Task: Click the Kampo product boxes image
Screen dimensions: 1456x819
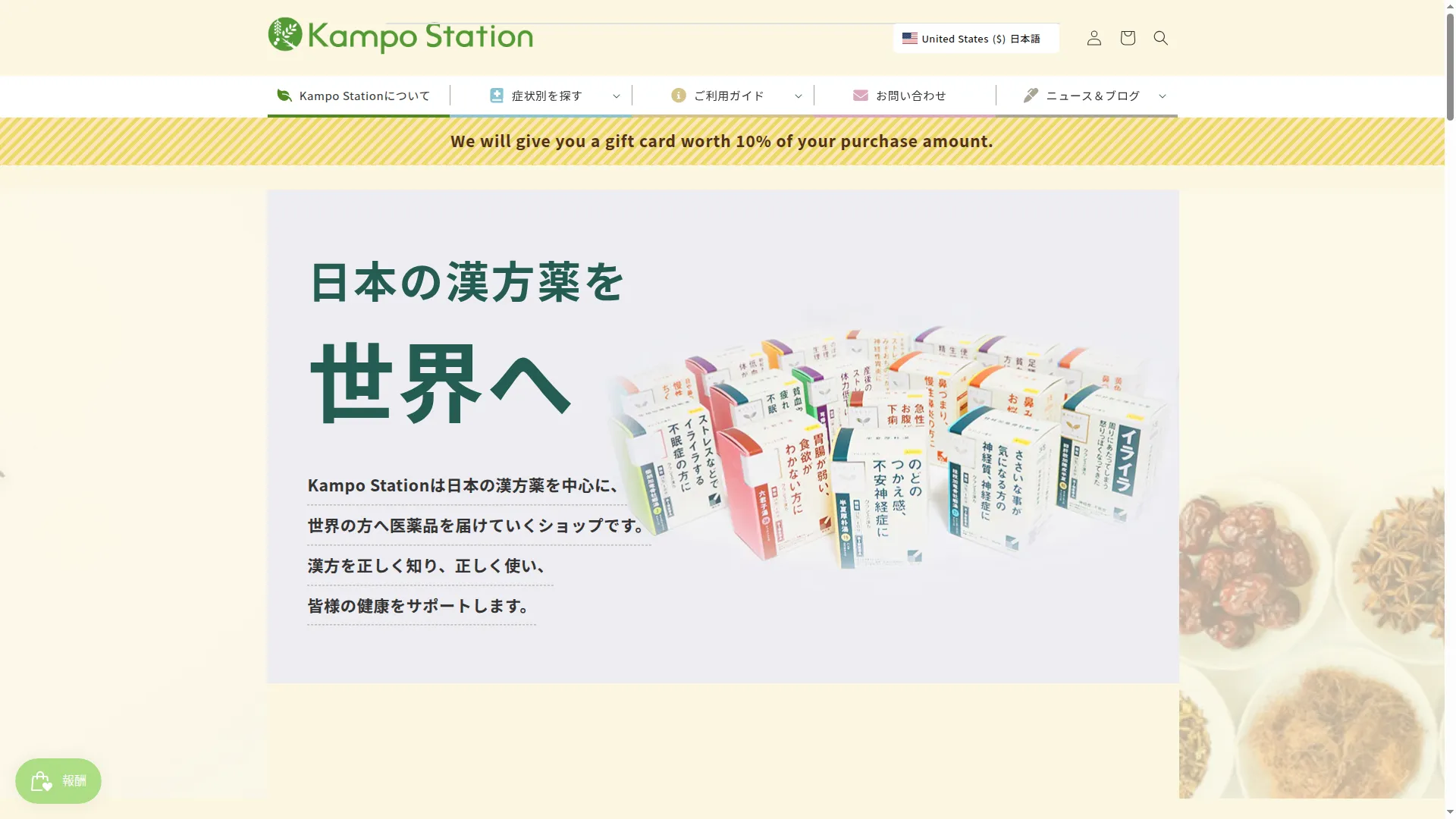Action: [x=891, y=447]
